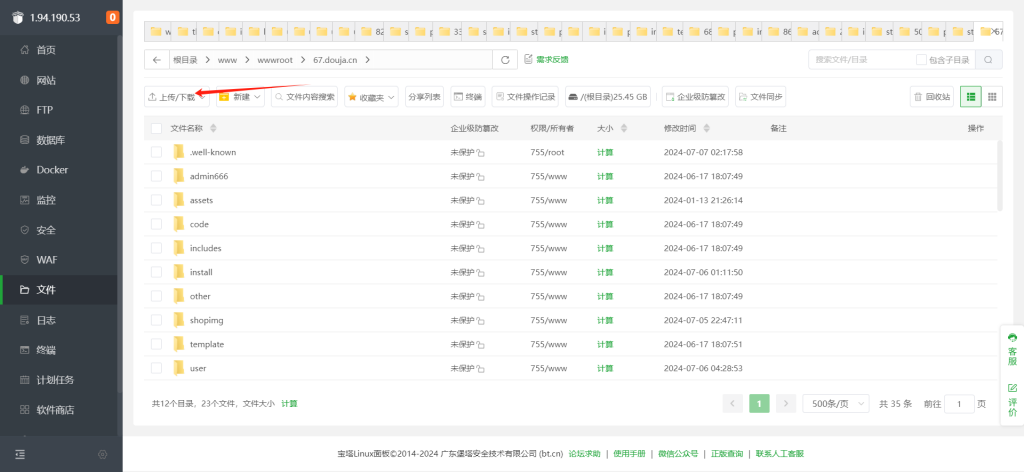Image resolution: width=1024 pixels, height=472 pixels.
Task: Check the admin666 folder checkbox
Action: coord(156,176)
